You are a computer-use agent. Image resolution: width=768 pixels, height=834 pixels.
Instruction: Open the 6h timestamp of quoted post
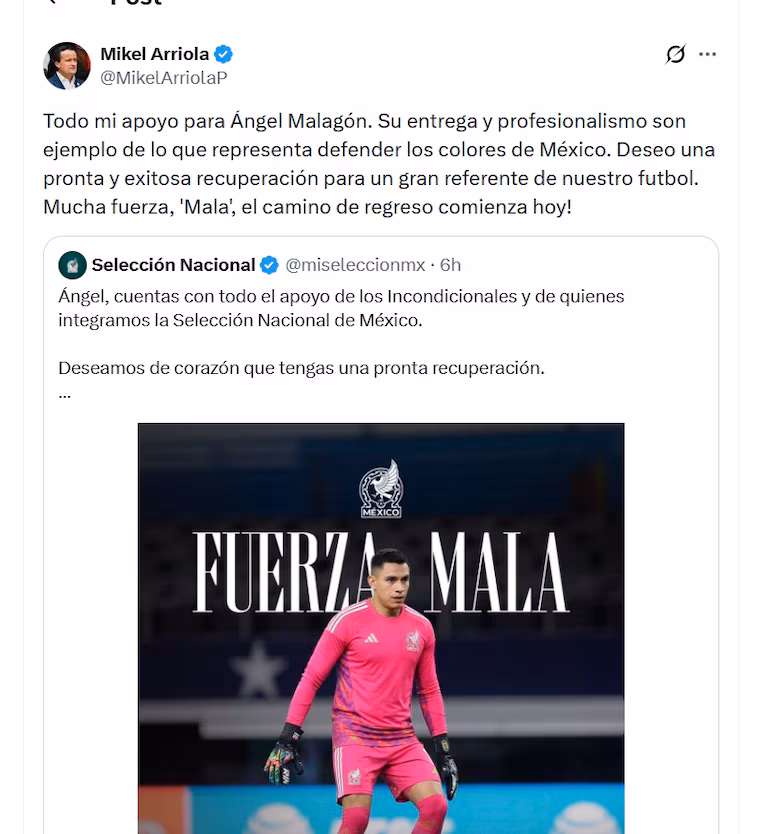(x=450, y=265)
